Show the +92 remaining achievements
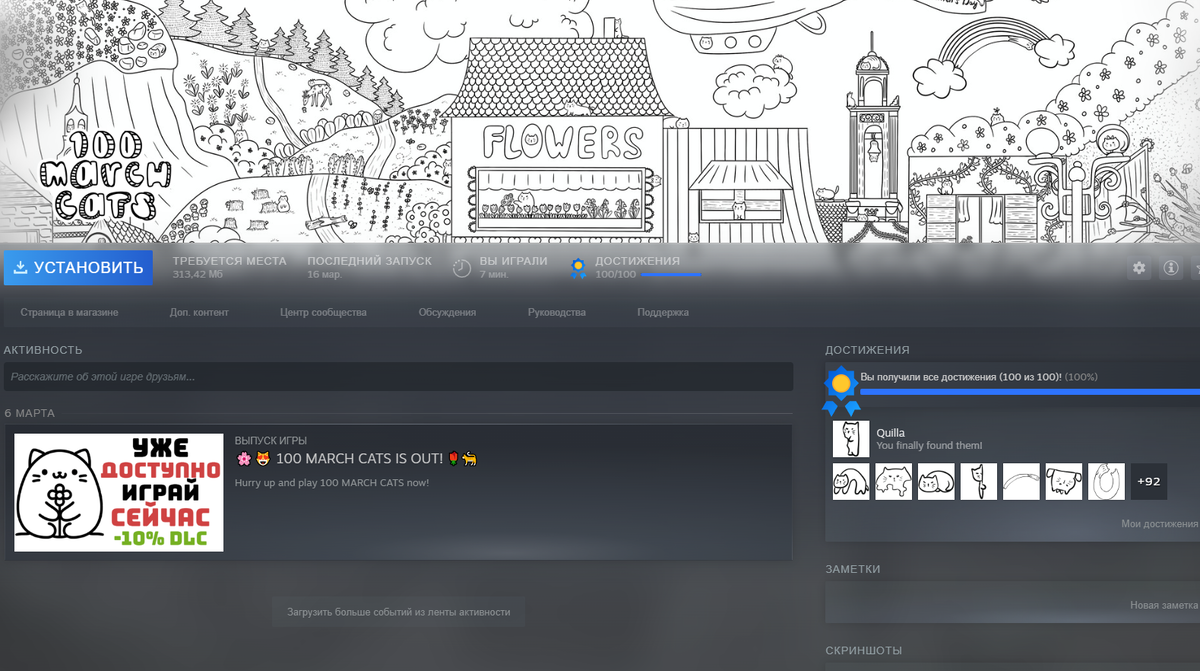Viewport: 1200px width, 671px height. pyautogui.click(x=1149, y=481)
